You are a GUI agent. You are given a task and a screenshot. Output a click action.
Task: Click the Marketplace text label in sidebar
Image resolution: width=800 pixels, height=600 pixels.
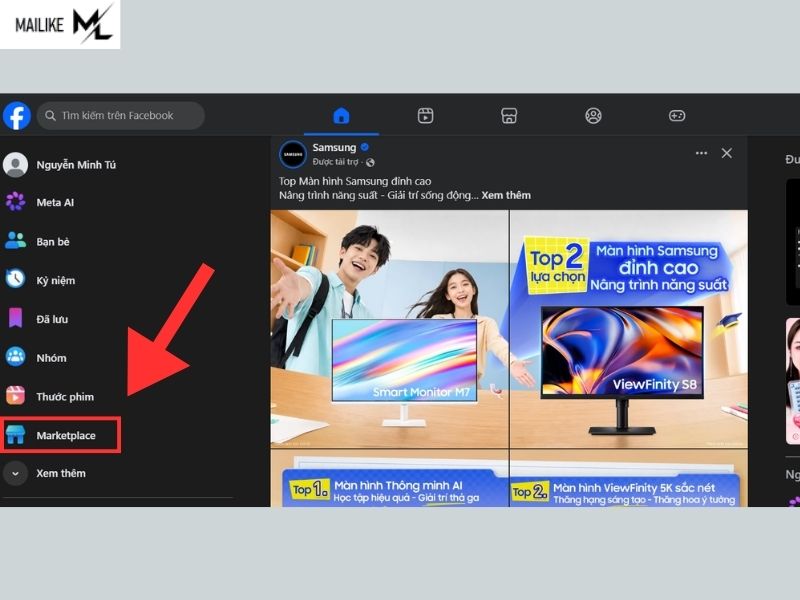[66, 436]
